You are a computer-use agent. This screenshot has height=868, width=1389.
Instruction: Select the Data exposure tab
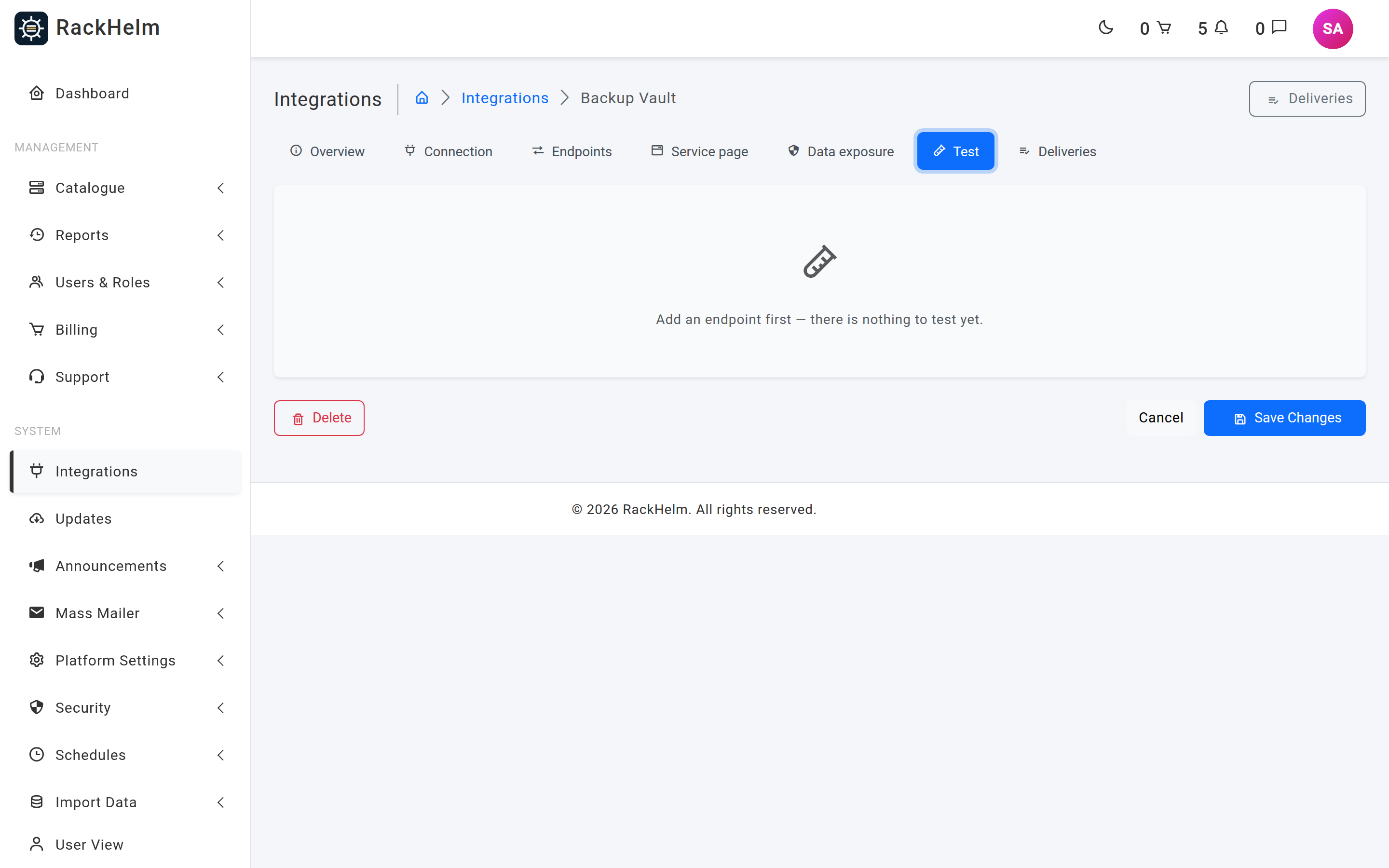[x=840, y=151]
